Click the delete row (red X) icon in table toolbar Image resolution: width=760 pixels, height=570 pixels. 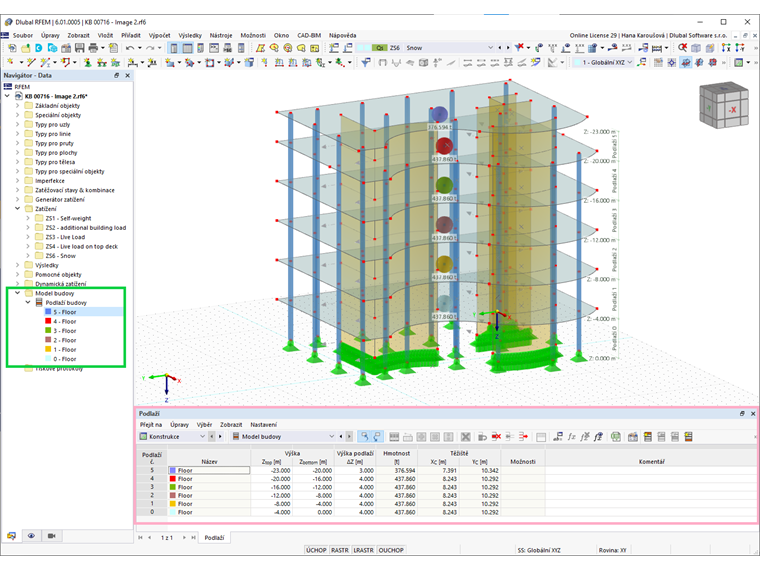[x=496, y=437]
